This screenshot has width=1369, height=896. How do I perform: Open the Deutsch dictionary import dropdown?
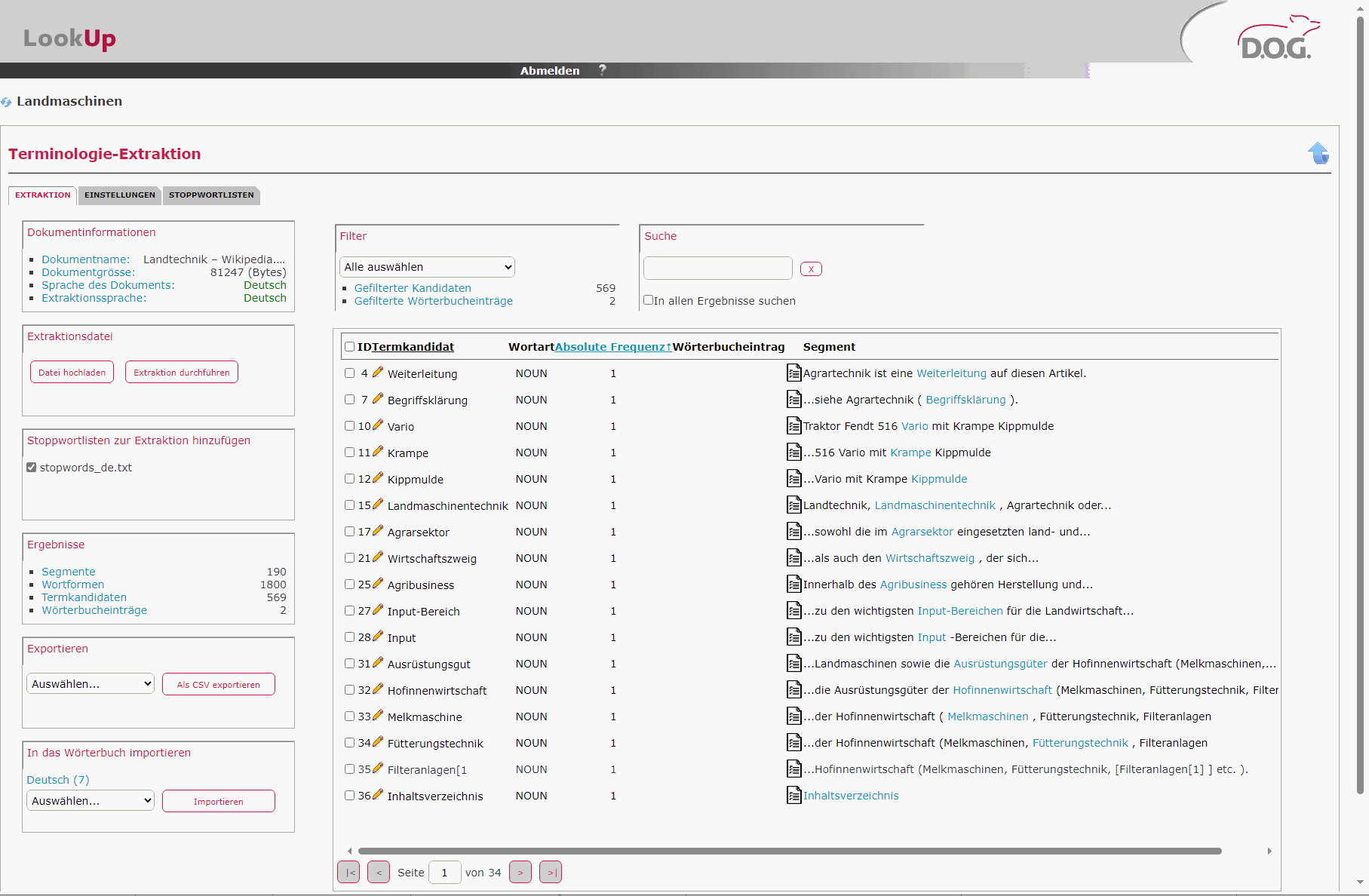point(91,801)
